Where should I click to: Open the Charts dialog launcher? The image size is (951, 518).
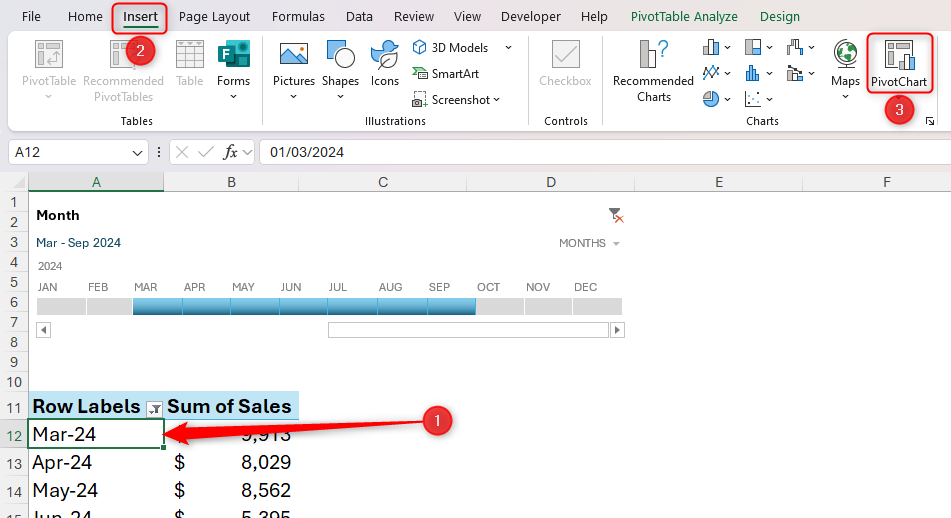[x=930, y=121]
